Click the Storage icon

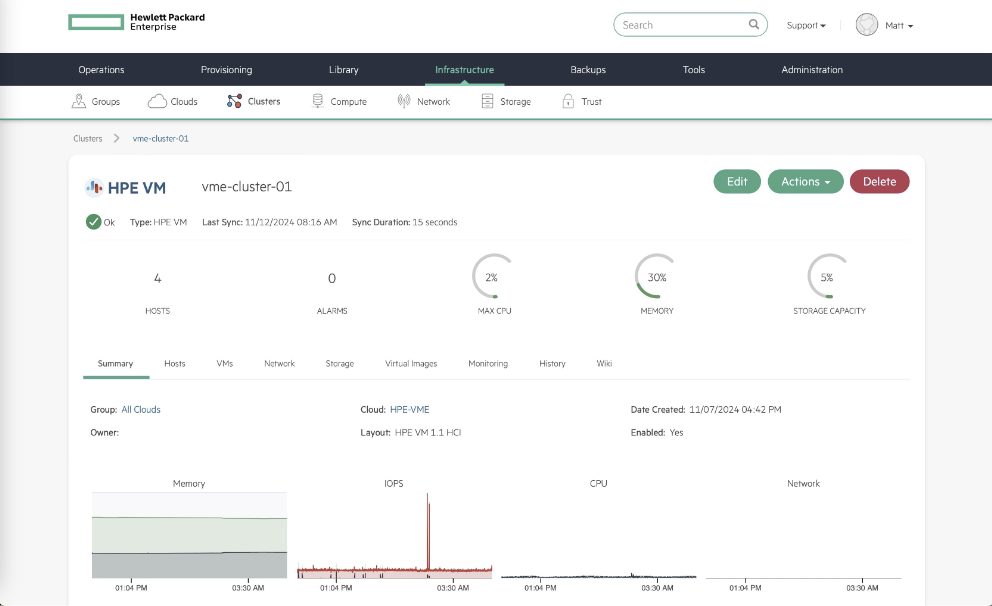click(x=488, y=101)
